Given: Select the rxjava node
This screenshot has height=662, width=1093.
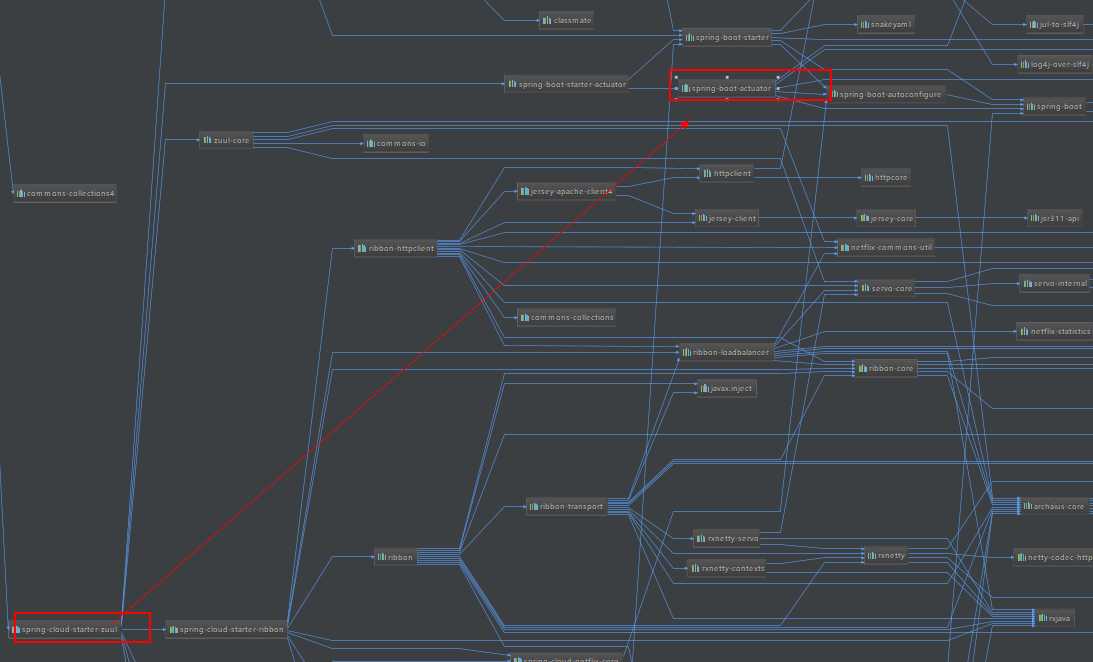Looking at the screenshot, I should pos(1054,618).
